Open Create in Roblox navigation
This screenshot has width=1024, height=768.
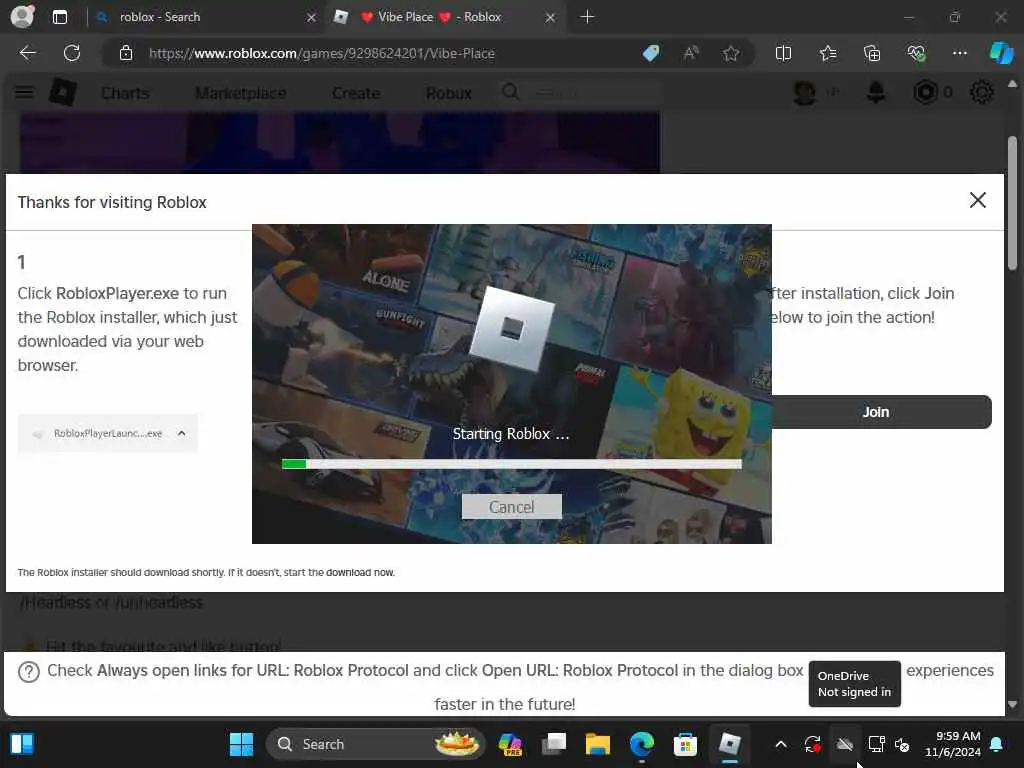(x=356, y=93)
